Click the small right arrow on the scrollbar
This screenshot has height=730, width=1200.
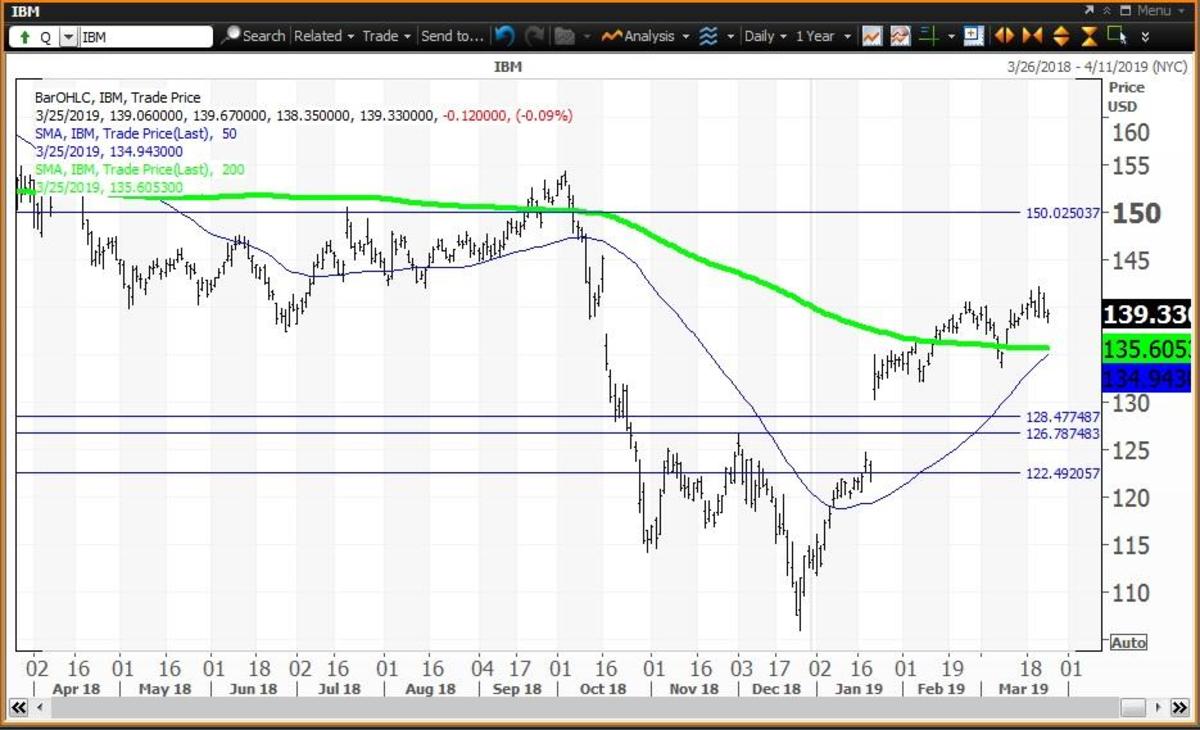tap(1160, 707)
